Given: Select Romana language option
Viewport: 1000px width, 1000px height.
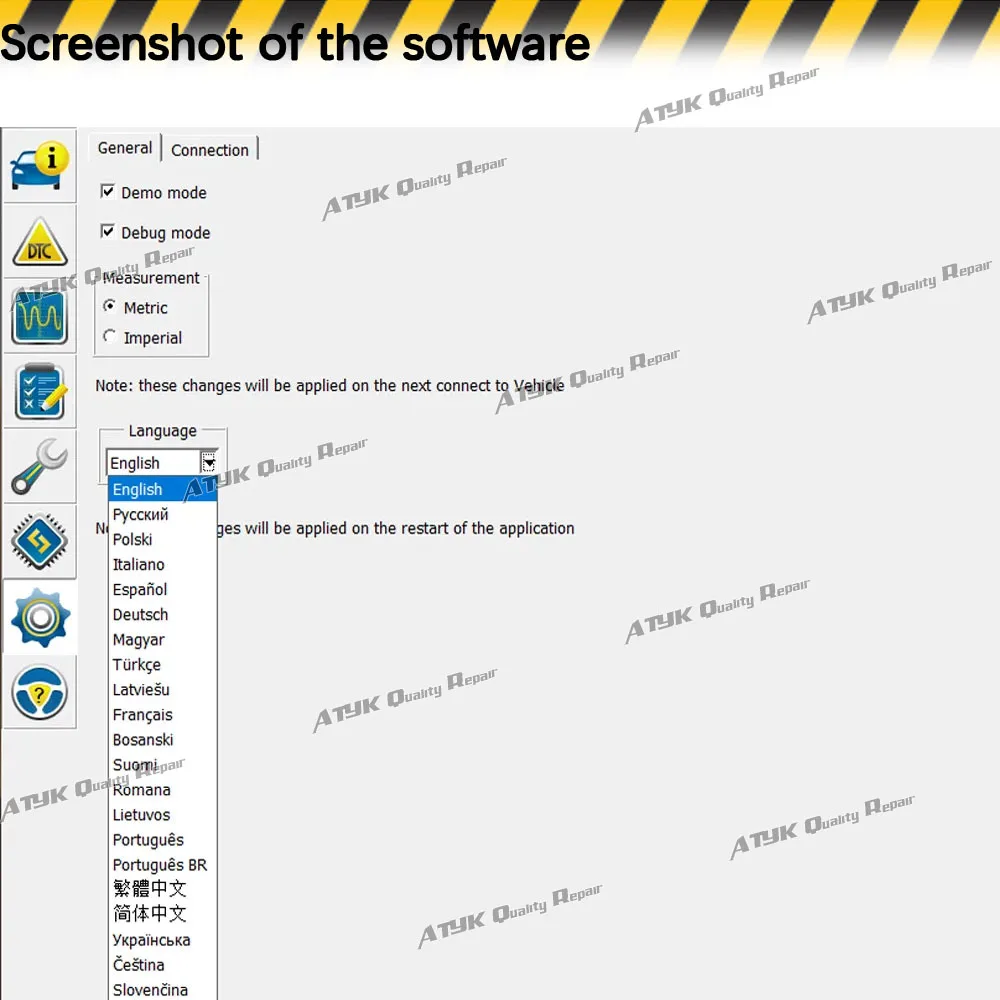Looking at the screenshot, I should coord(163,790).
